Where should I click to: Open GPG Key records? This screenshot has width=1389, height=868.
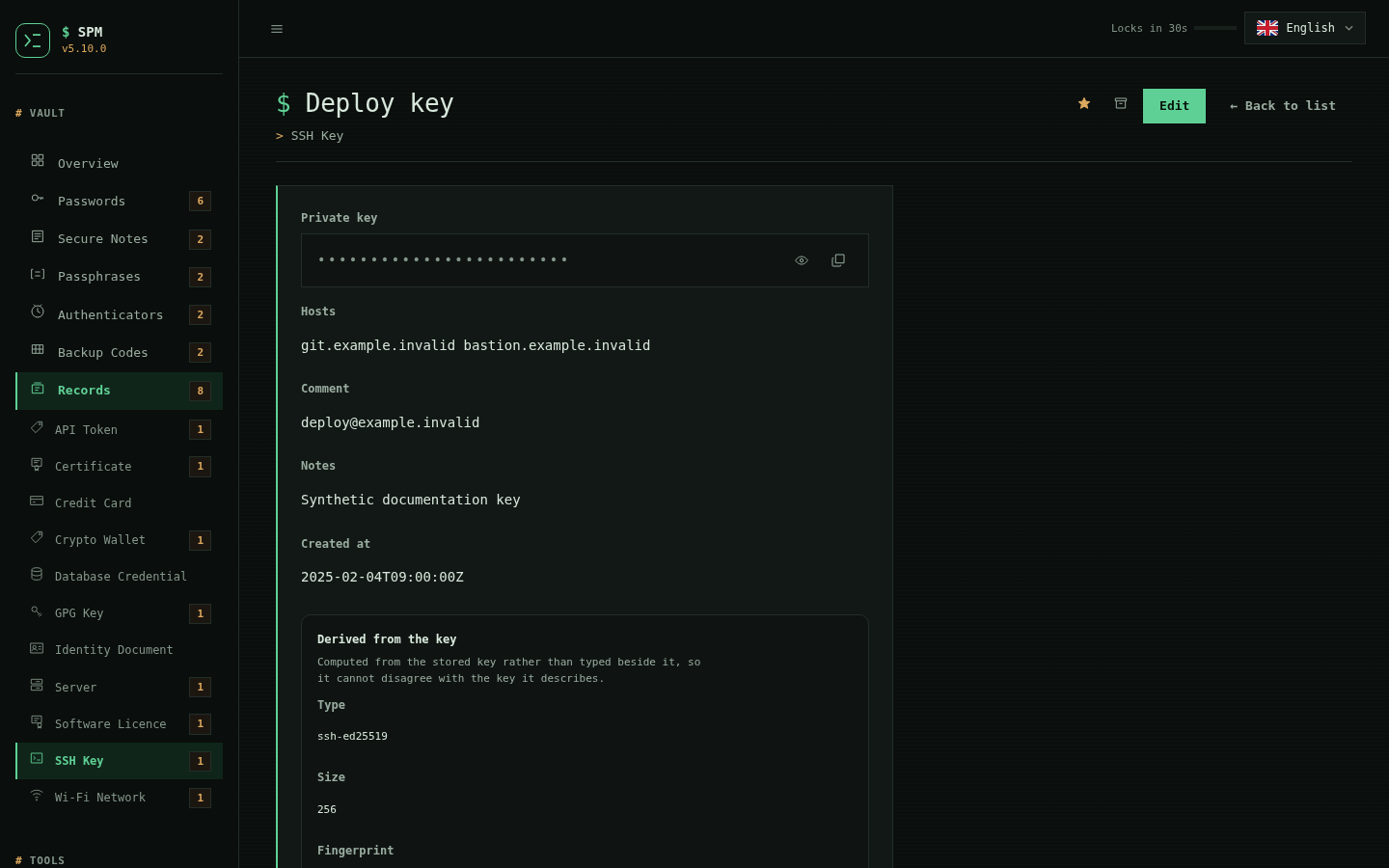[120, 612]
